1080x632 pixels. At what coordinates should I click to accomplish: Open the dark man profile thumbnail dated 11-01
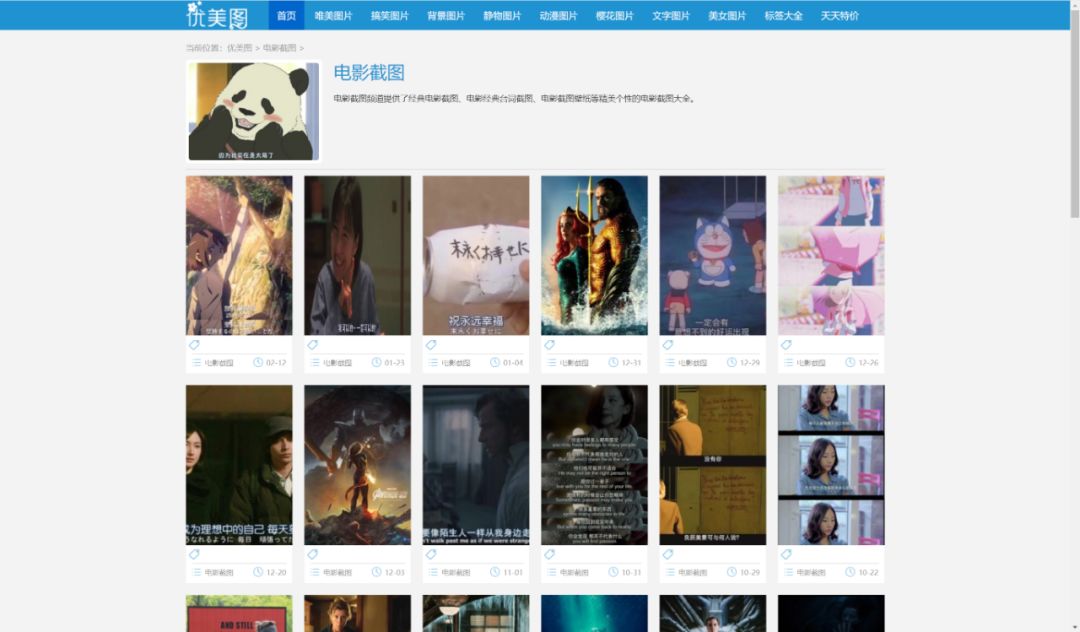476,465
